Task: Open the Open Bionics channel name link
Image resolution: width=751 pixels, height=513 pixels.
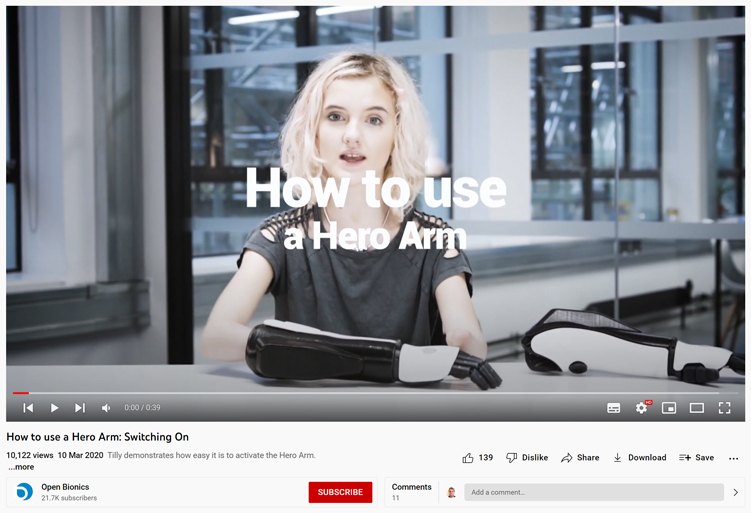Action: tap(65, 487)
